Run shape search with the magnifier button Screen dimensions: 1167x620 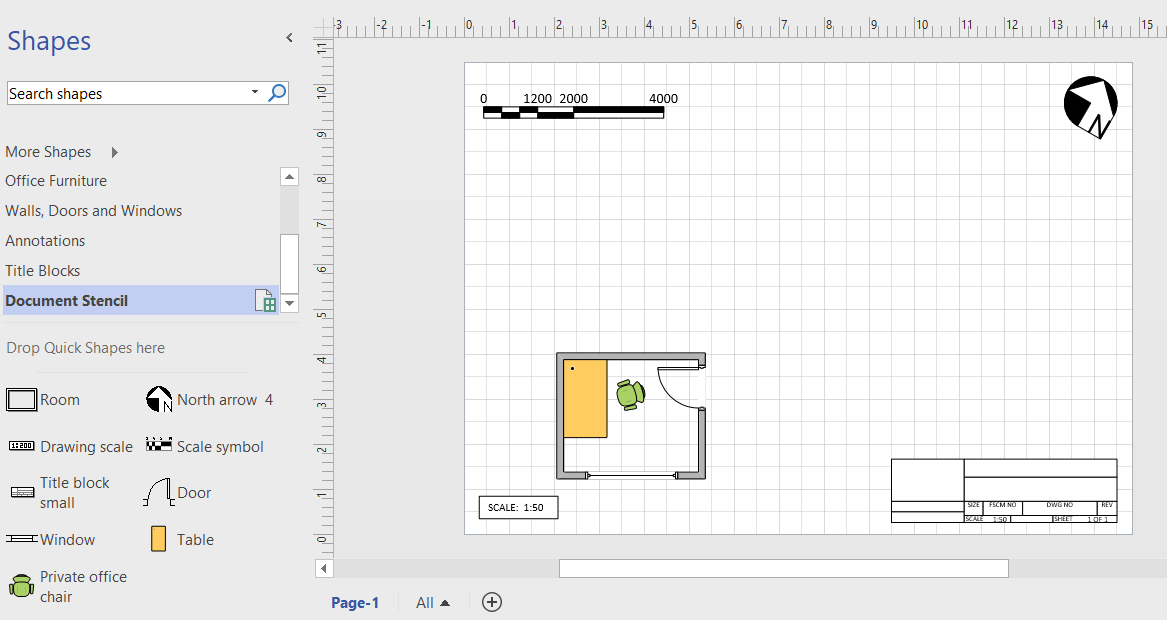click(276, 92)
